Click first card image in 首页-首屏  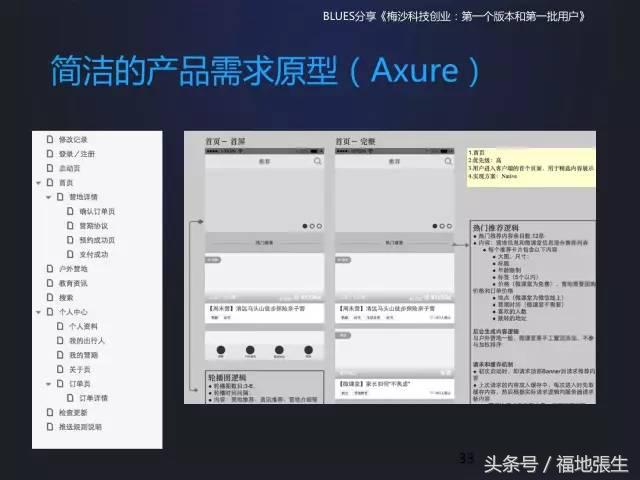(264, 277)
